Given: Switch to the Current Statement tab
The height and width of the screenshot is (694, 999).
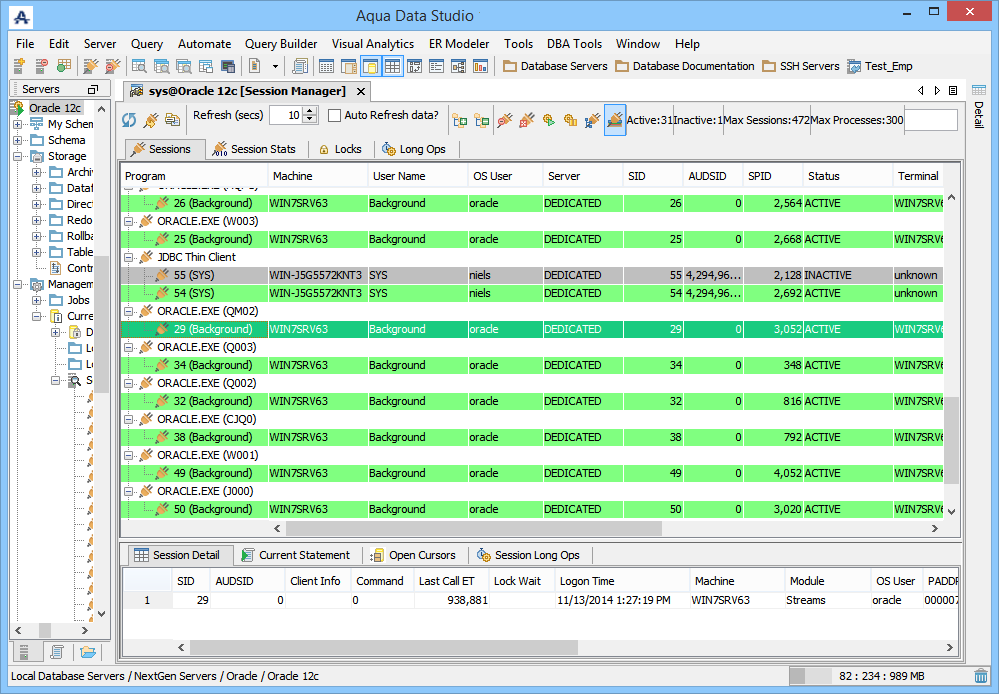Looking at the screenshot, I should tap(294, 555).
